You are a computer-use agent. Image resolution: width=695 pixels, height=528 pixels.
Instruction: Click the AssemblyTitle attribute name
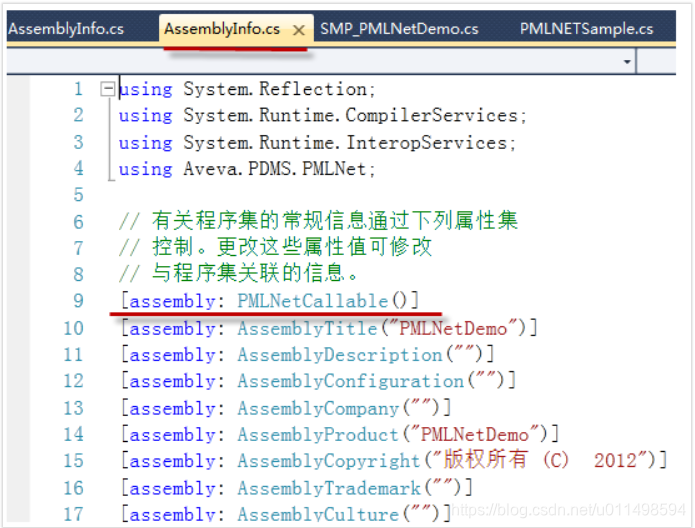point(307,328)
